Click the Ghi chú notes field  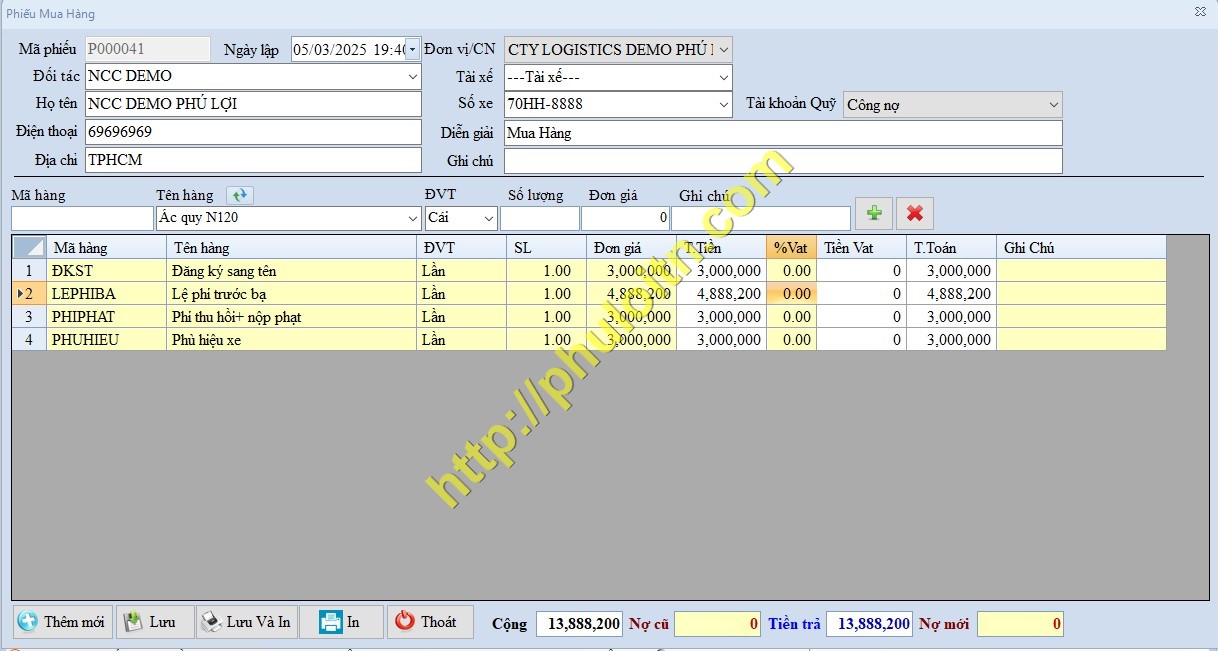coord(782,161)
